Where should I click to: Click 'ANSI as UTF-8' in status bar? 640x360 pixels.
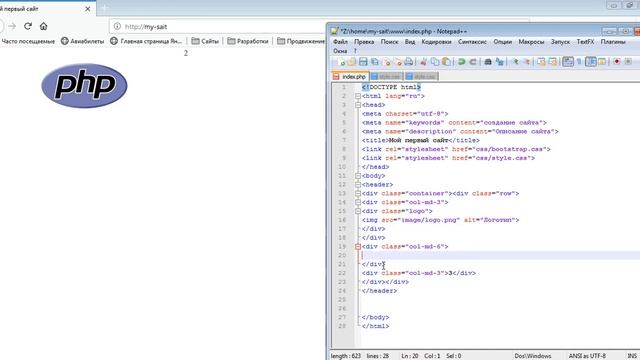click(x=587, y=356)
